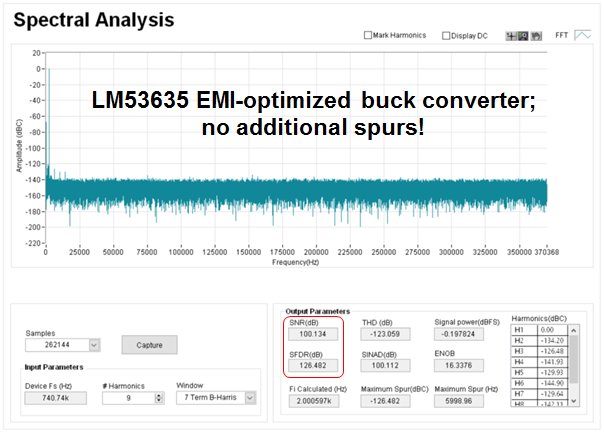Open the Samples dropdown
The width and height of the screenshot is (604, 433).
click(94, 345)
